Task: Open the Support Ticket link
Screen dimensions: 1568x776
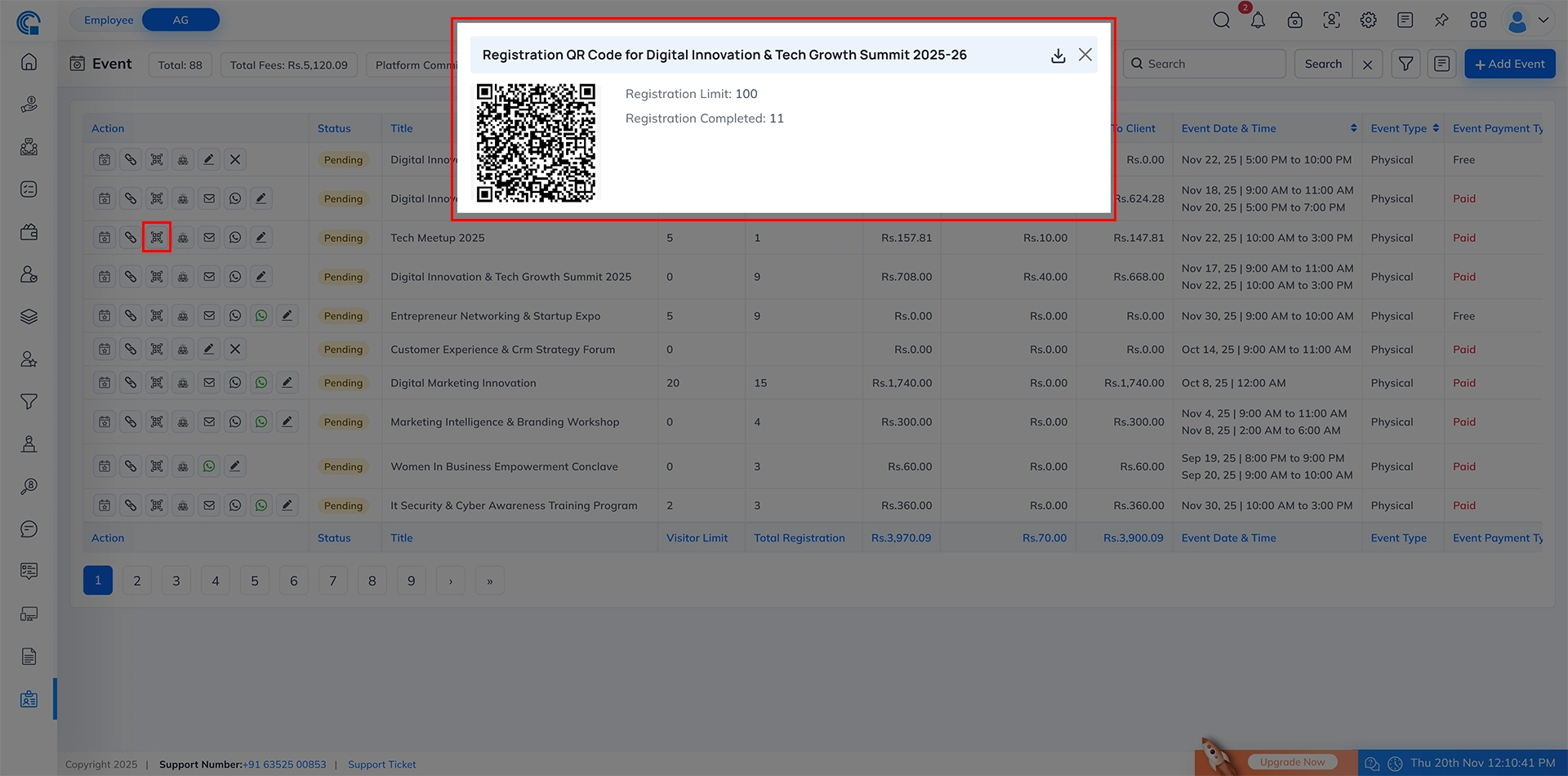Action: tap(381, 764)
